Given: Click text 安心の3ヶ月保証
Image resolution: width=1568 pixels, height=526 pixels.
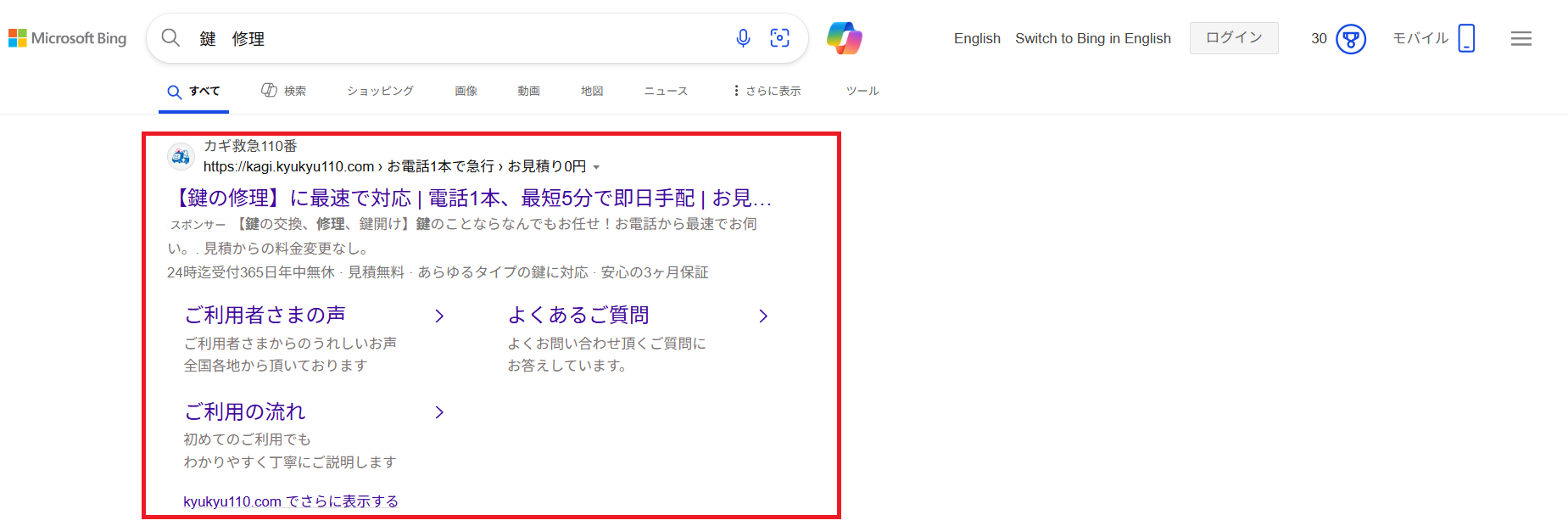Looking at the screenshot, I should click(x=655, y=272).
